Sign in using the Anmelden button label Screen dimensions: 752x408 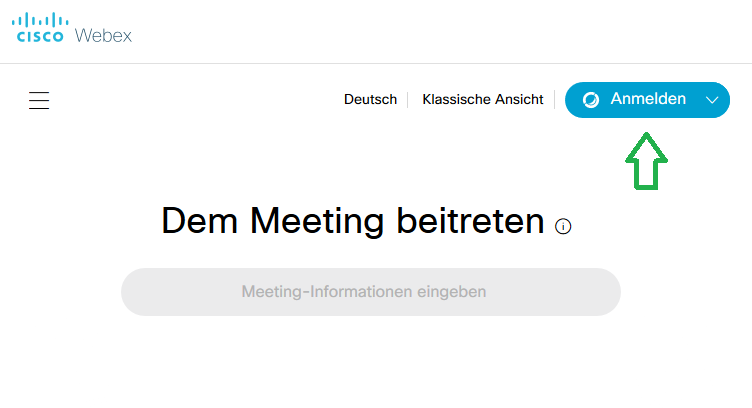[x=648, y=99]
